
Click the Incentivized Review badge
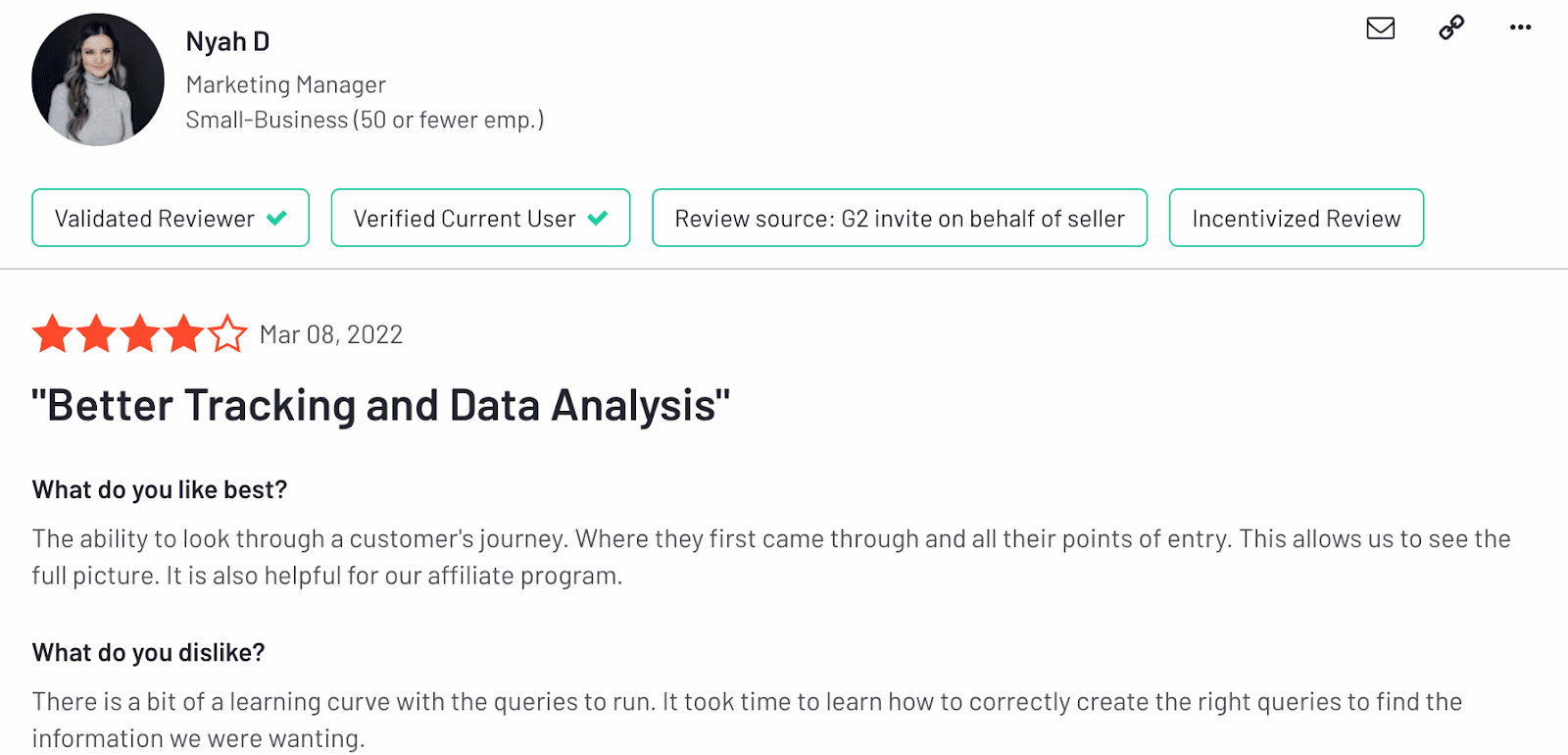[x=1297, y=218]
